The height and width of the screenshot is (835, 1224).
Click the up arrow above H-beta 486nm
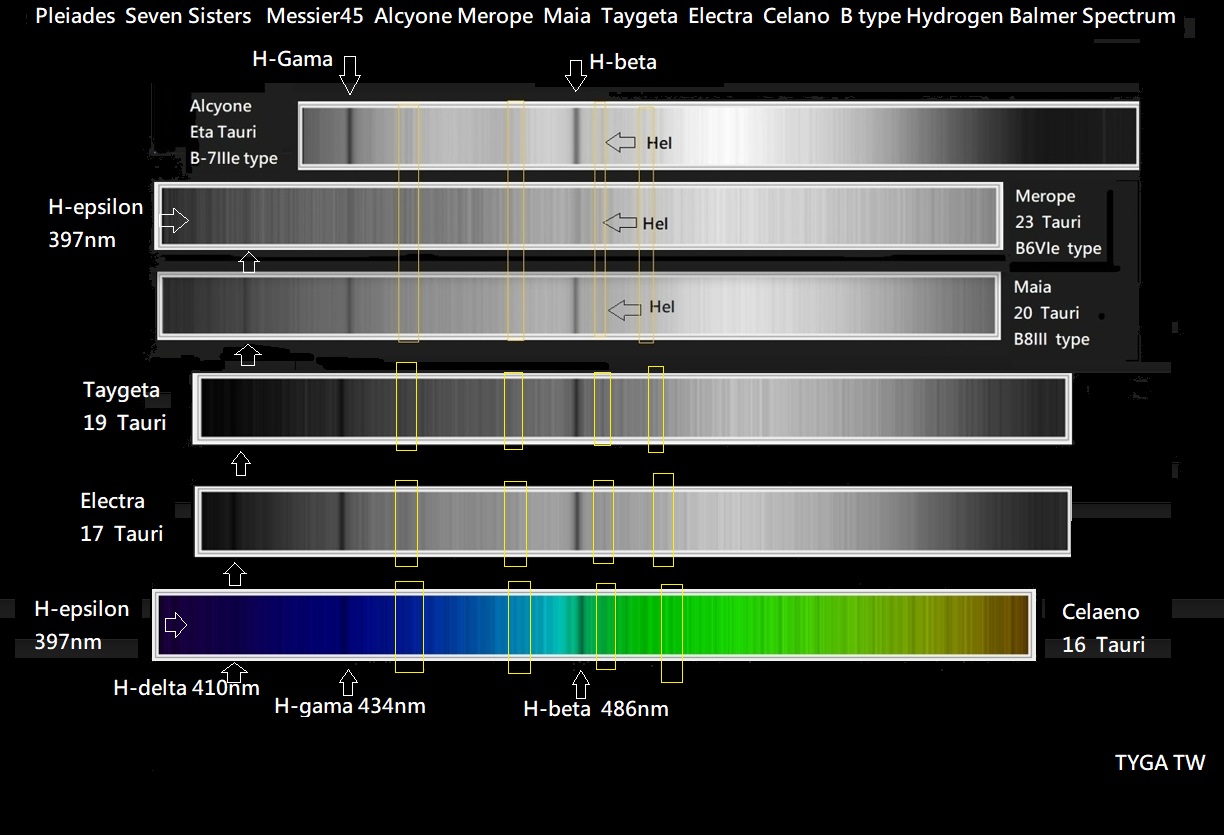point(581,684)
